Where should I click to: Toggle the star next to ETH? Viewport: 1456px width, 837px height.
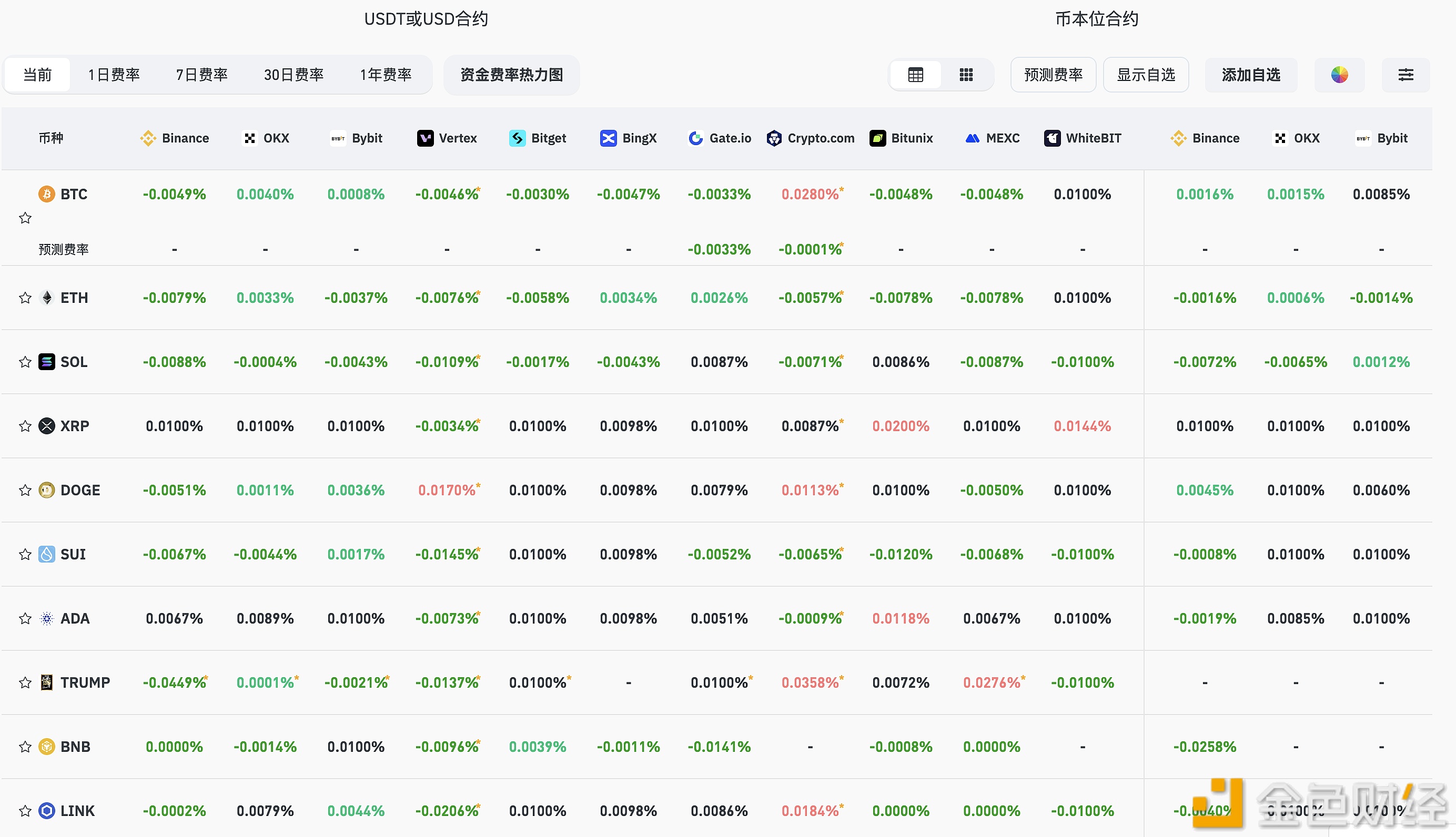(24, 297)
